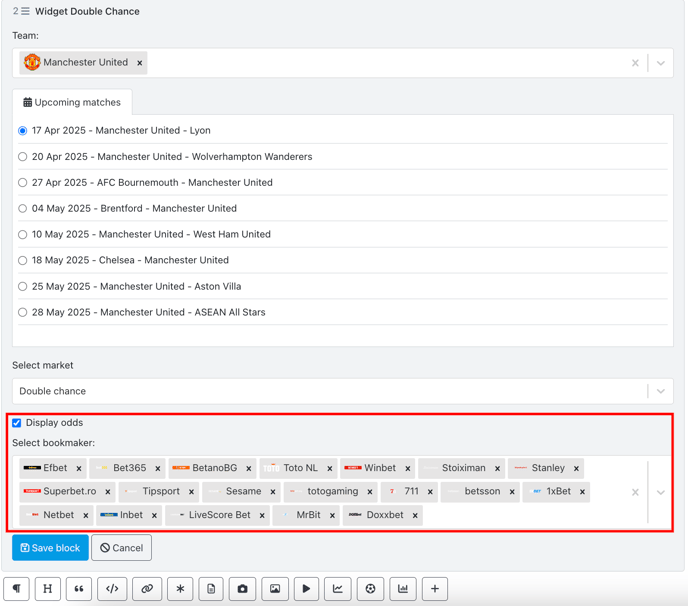Insert a code embed block

tap(112, 588)
